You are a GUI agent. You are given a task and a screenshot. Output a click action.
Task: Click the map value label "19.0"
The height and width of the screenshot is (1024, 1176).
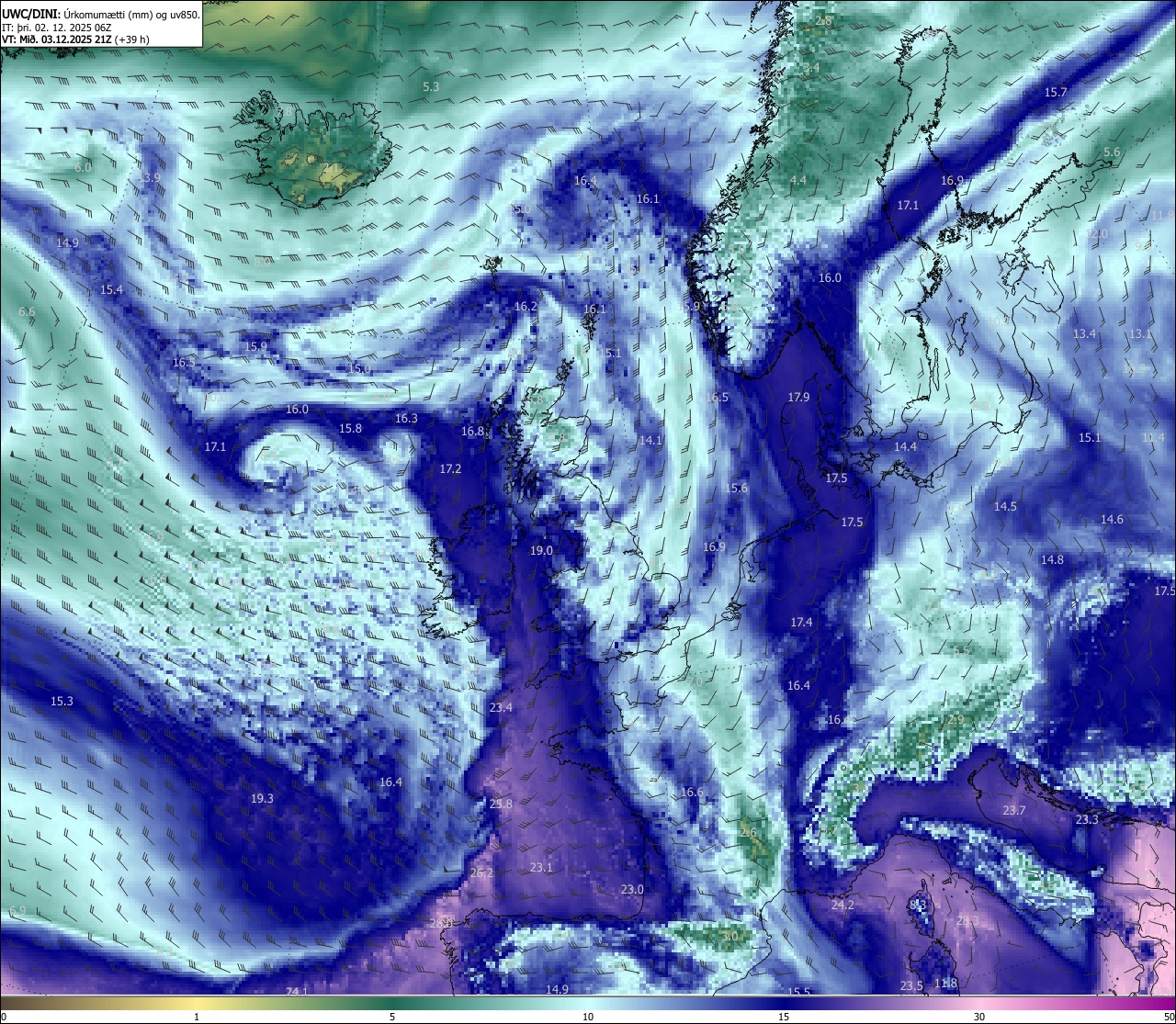point(541,551)
